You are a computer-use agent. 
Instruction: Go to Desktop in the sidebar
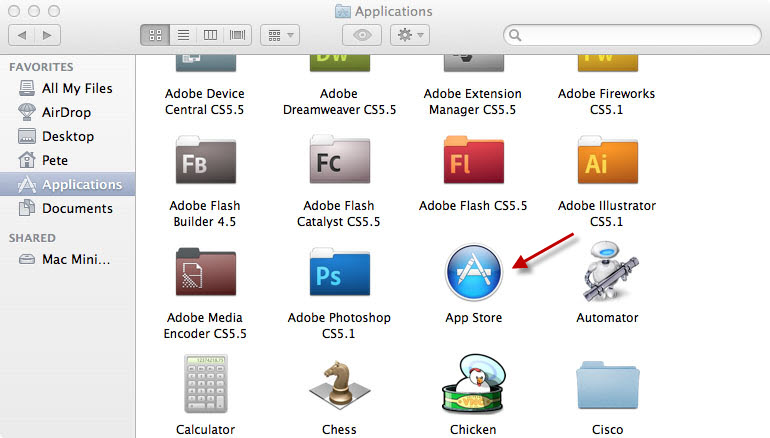[x=67, y=136]
